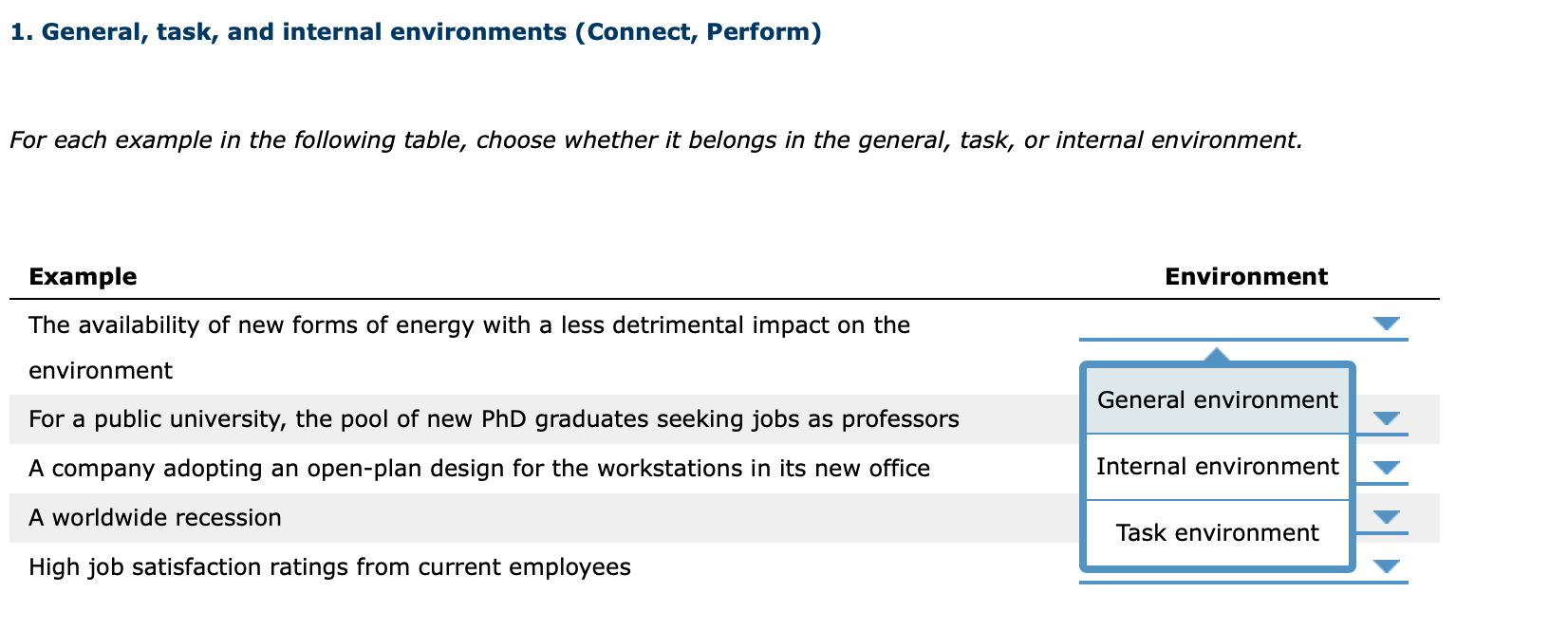
Task: Click the Example column header
Action: [x=83, y=276]
